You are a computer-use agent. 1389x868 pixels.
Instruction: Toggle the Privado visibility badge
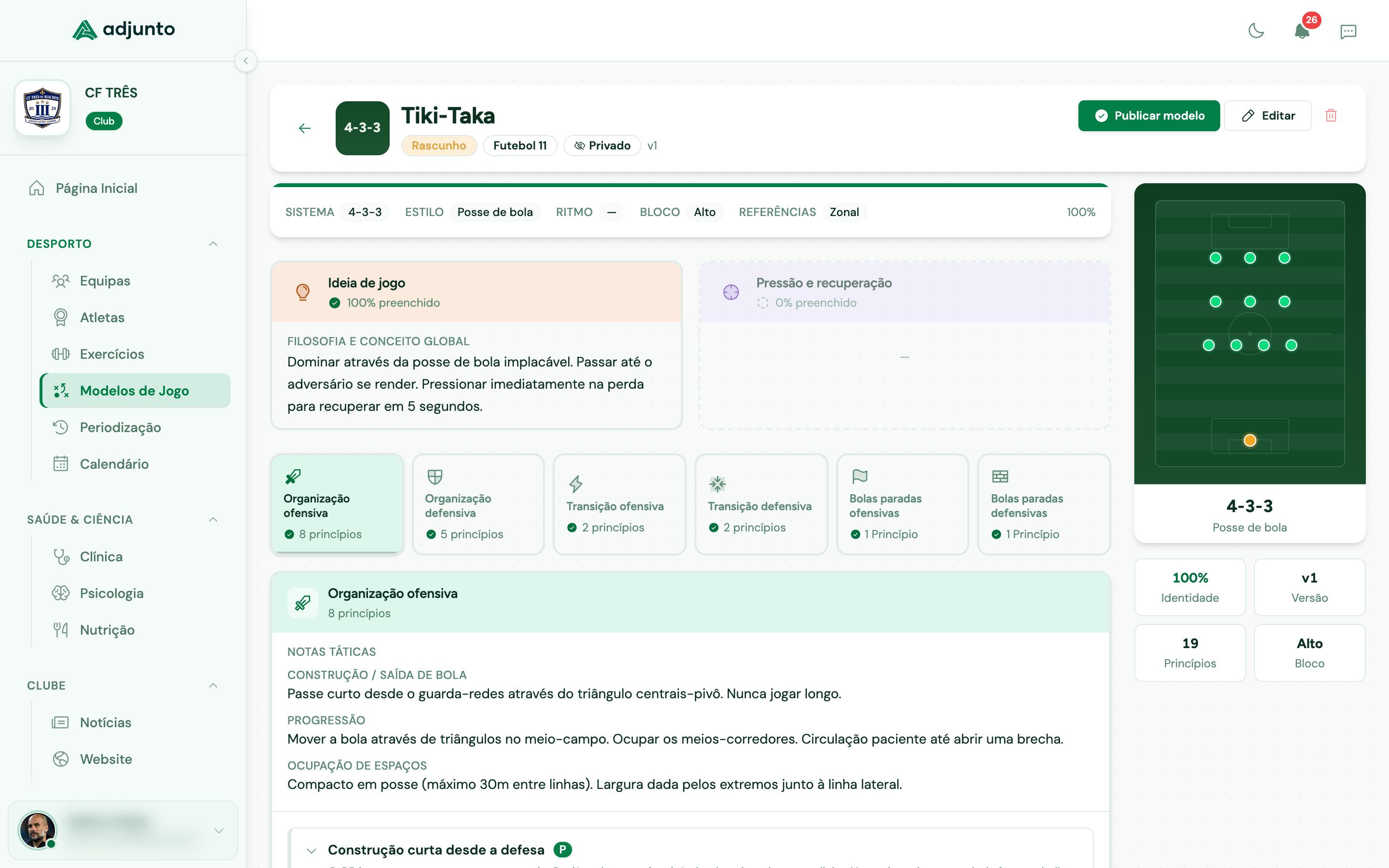(x=601, y=145)
